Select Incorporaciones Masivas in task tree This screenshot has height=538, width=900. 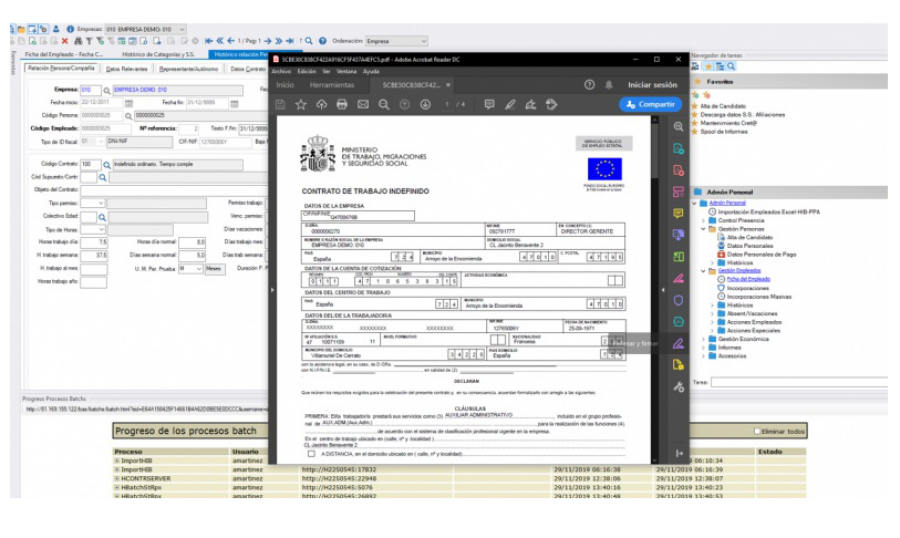(x=759, y=297)
